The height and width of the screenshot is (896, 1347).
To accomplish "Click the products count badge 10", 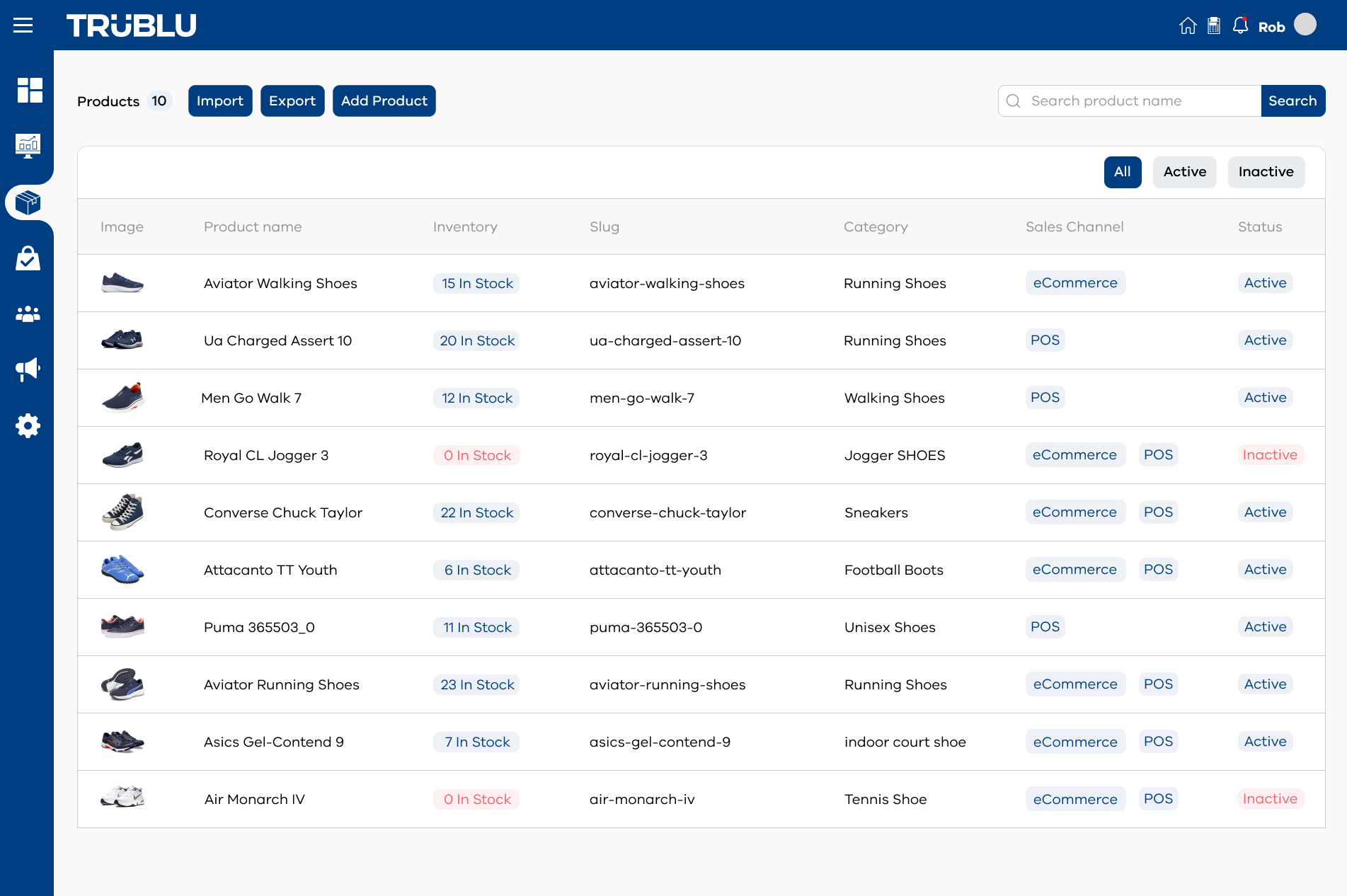I will pyautogui.click(x=159, y=101).
